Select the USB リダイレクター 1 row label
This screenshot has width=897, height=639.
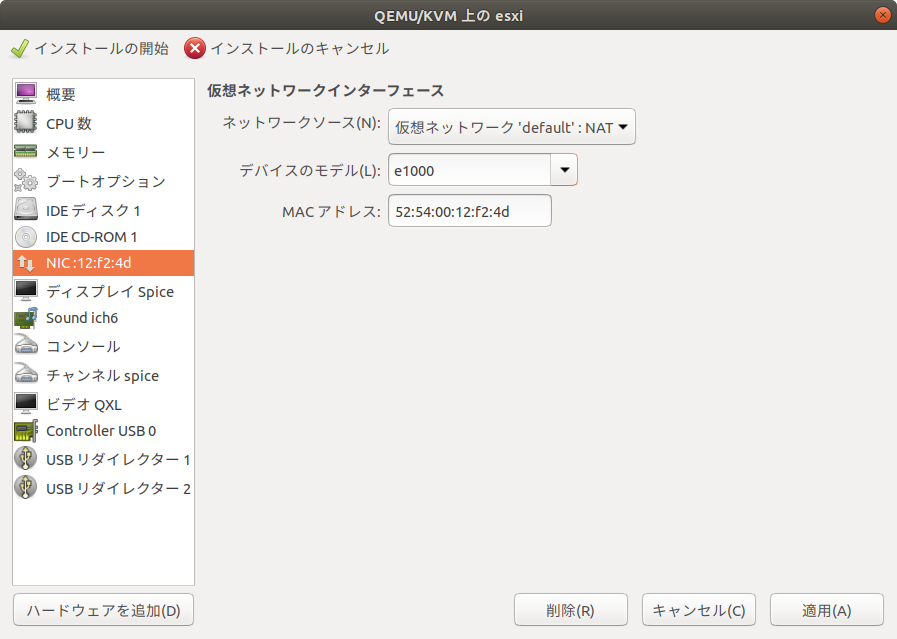click(118, 459)
